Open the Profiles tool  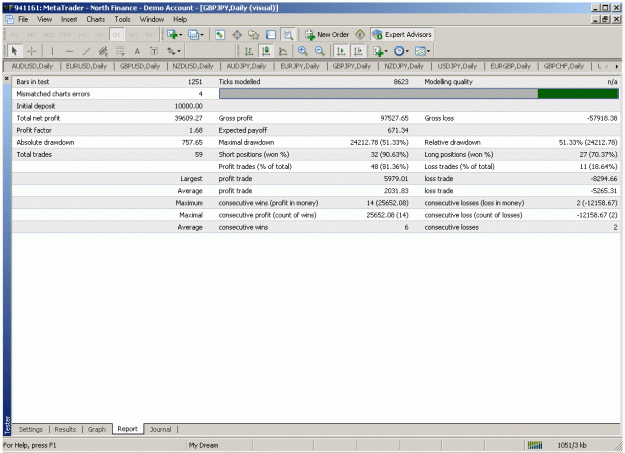pos(193,35)
